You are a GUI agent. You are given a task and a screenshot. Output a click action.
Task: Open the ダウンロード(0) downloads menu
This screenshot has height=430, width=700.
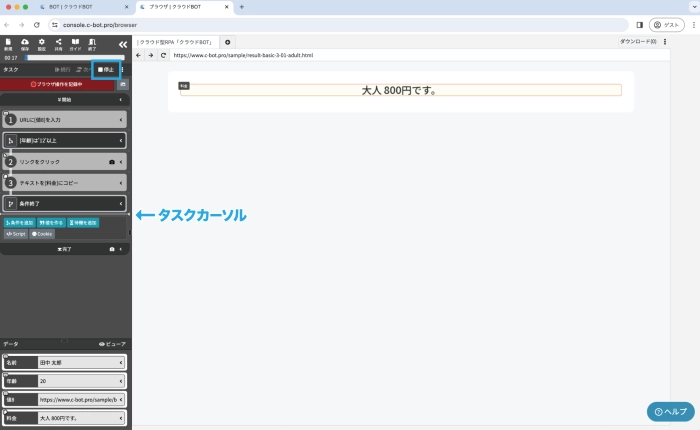638,42
